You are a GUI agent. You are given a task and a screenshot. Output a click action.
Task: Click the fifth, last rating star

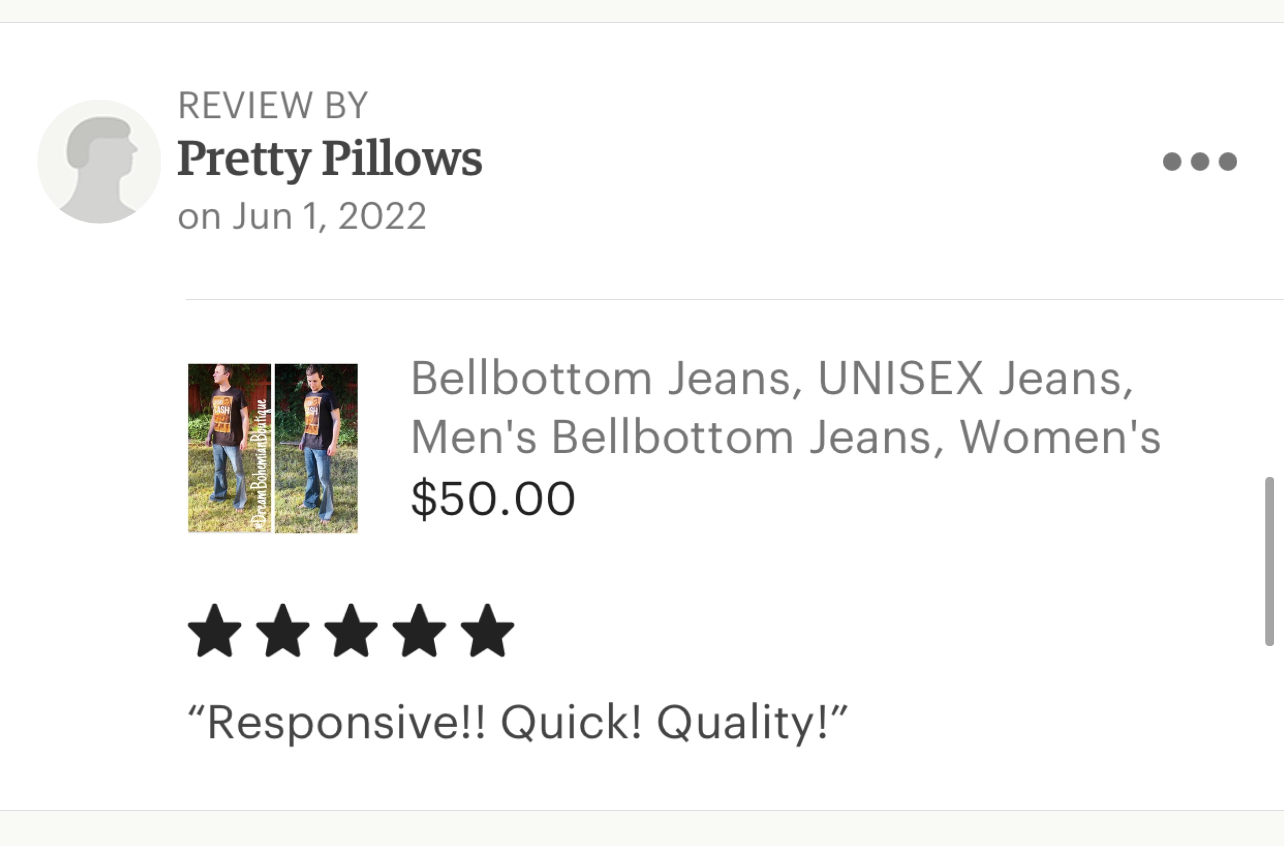[487, 631]
